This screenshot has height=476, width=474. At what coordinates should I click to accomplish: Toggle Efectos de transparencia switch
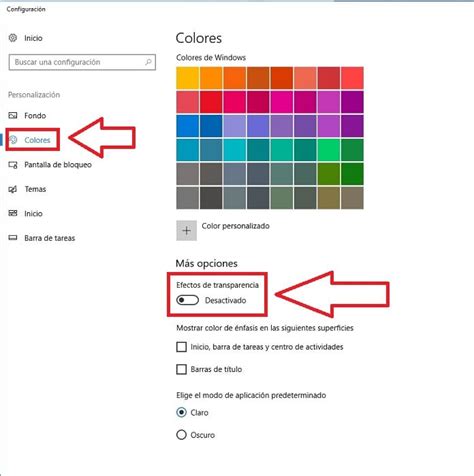(x=187, y=300)
